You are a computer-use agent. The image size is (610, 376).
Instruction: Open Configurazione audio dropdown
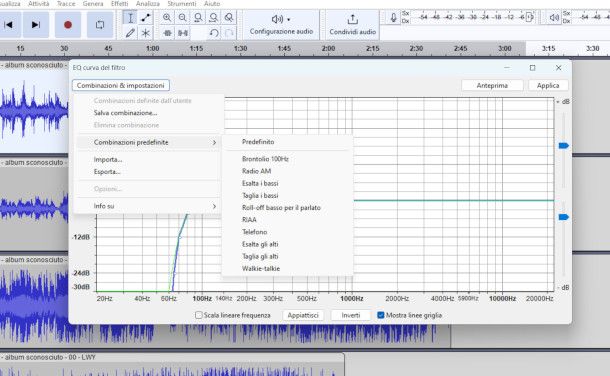[281, 25]
